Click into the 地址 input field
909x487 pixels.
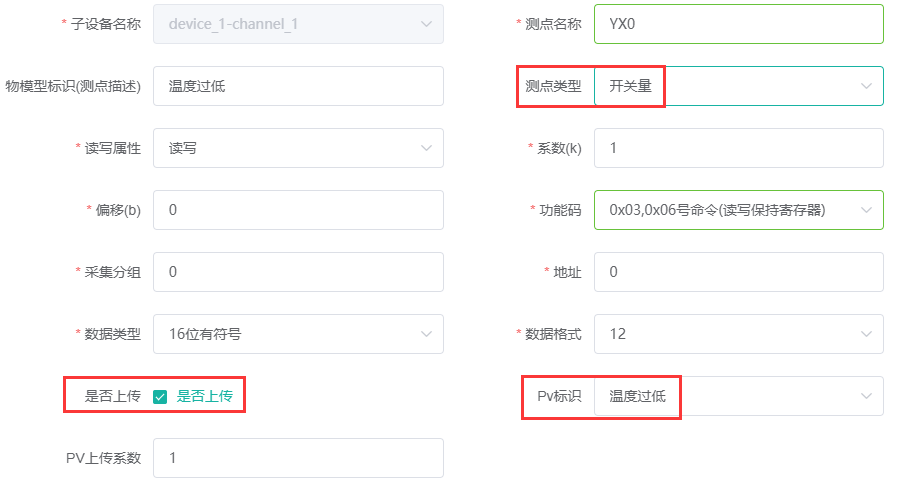click(x=739, y=272)
